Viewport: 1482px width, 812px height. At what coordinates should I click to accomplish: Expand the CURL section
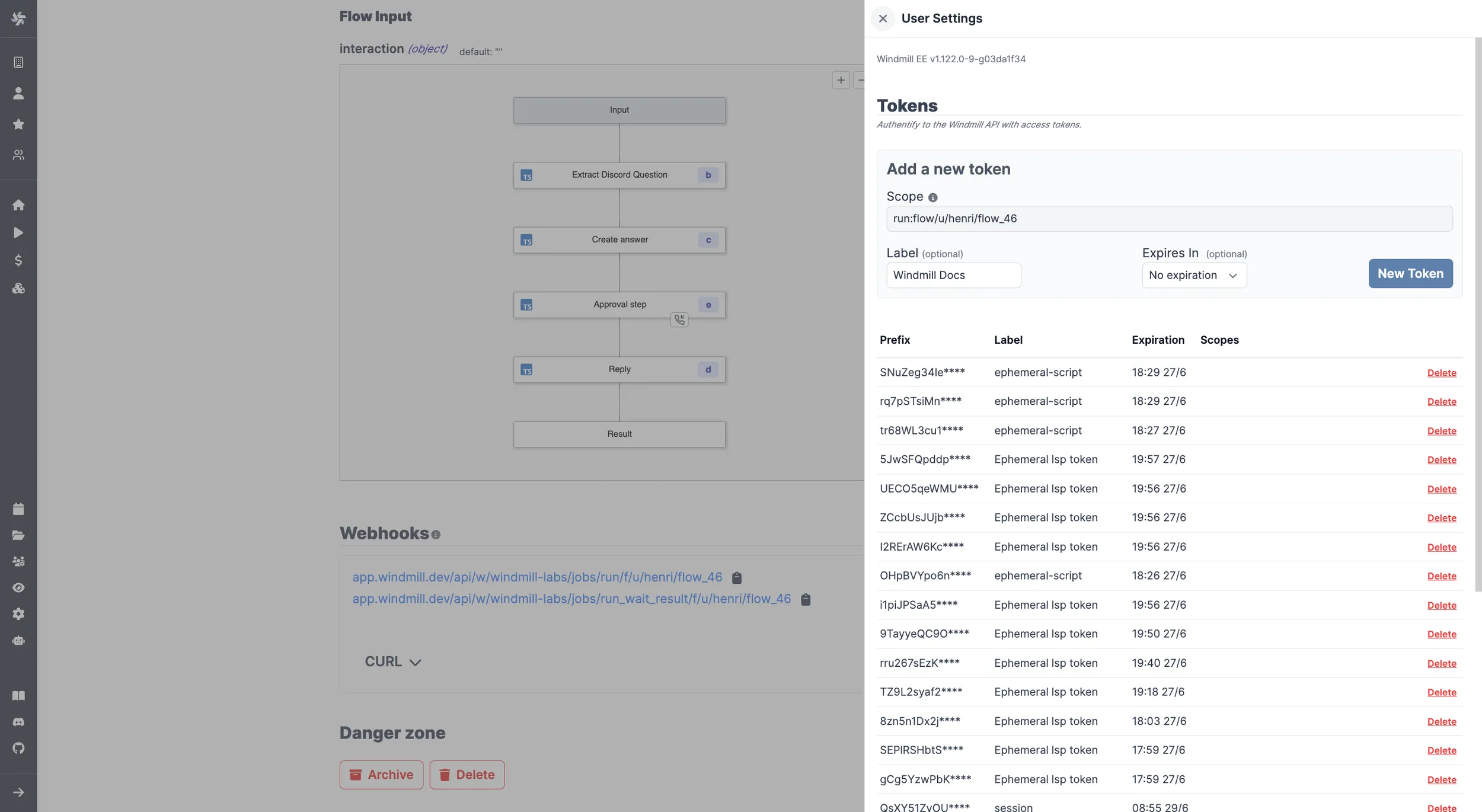tap(392, 661)
